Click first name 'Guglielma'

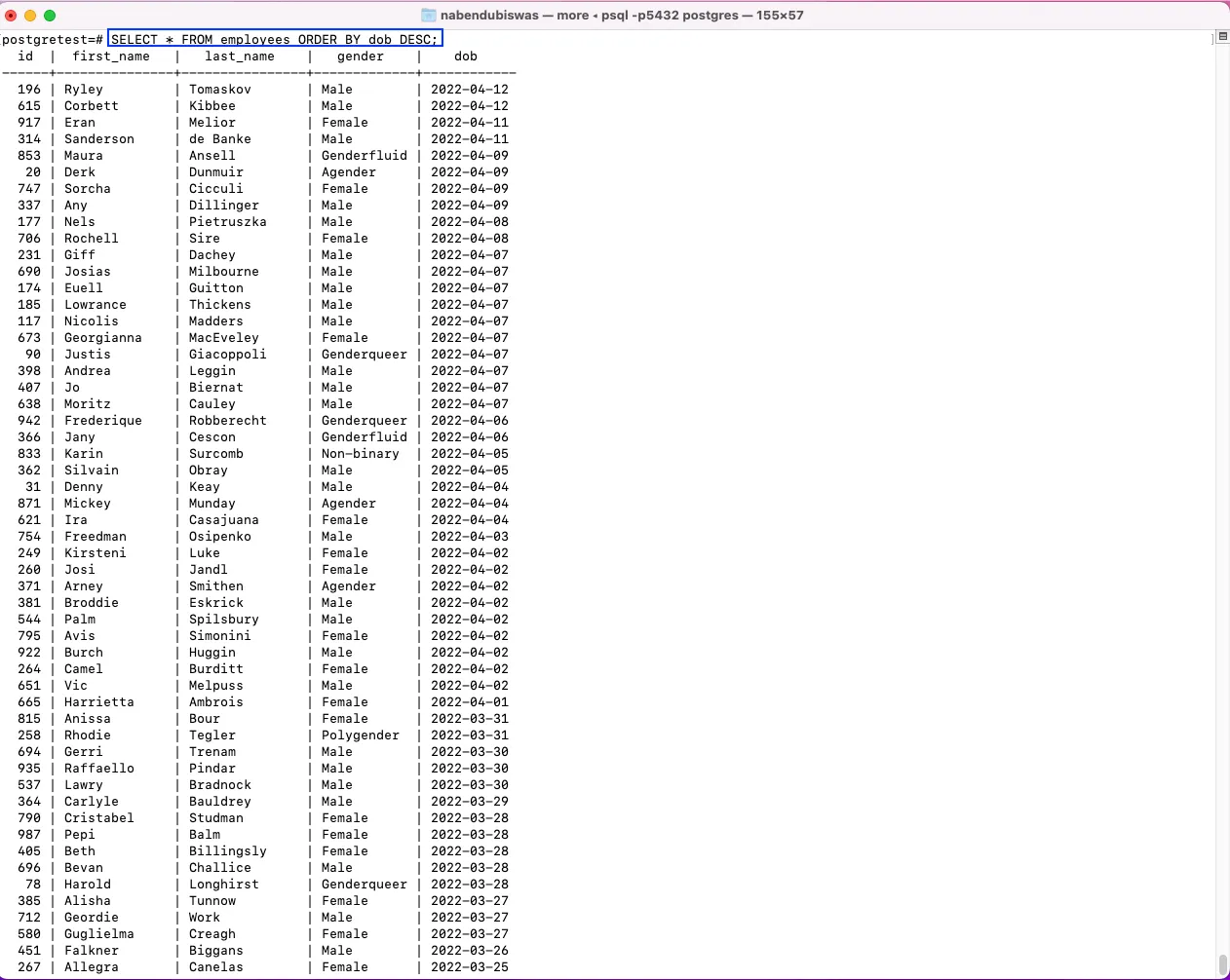click(99, 934)
